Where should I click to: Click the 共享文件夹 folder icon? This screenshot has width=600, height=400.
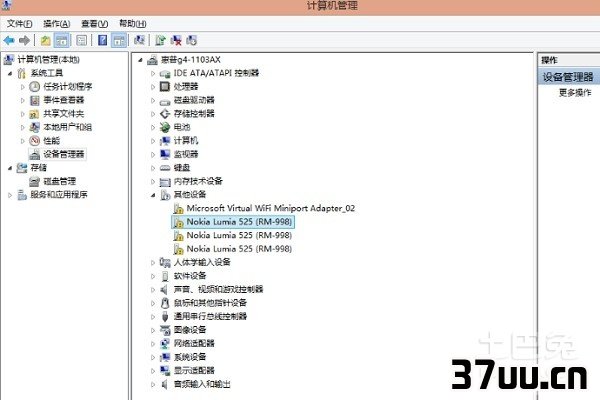pos(34,114)
